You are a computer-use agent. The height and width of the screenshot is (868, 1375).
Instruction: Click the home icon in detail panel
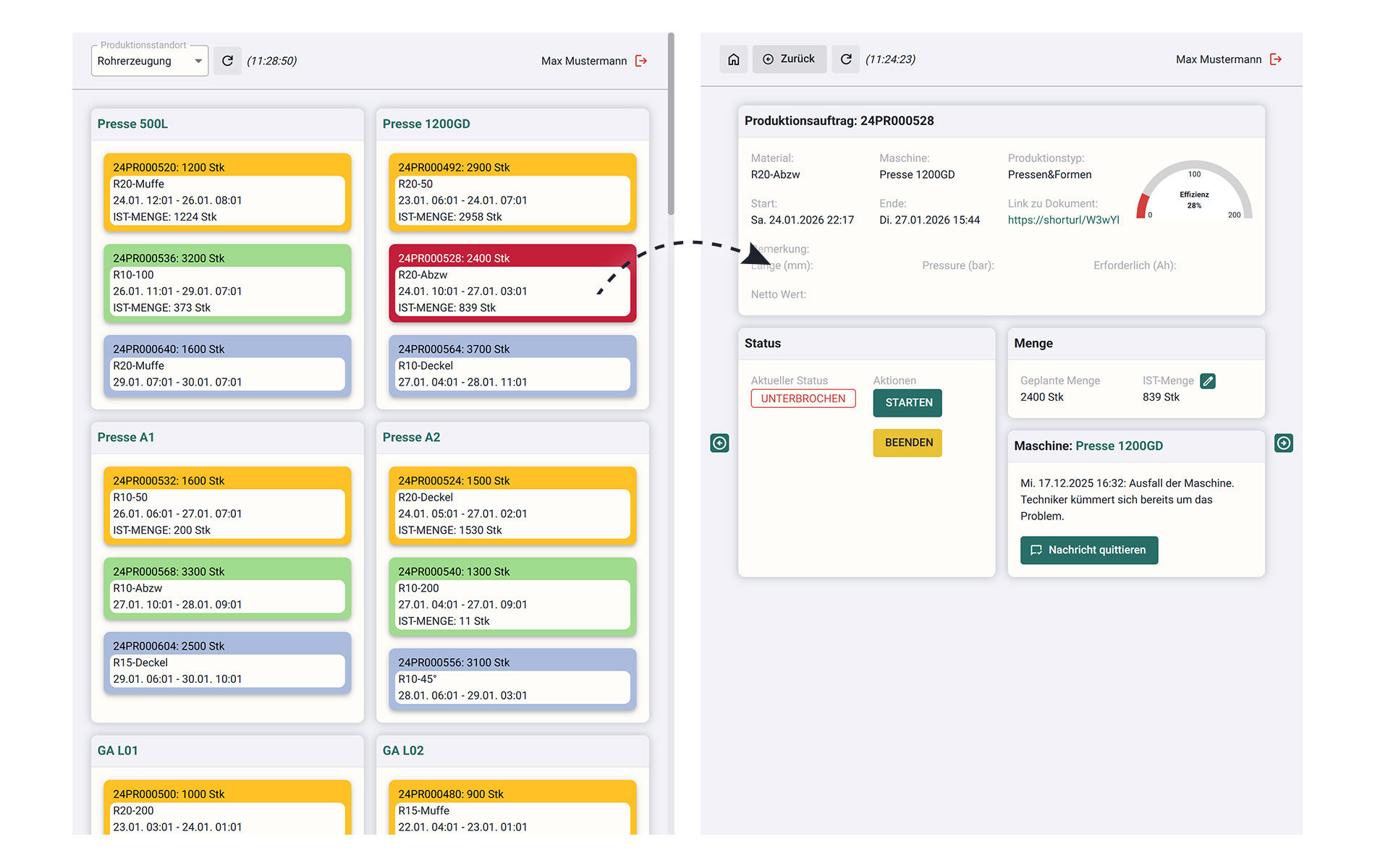[x=733, y=59]
